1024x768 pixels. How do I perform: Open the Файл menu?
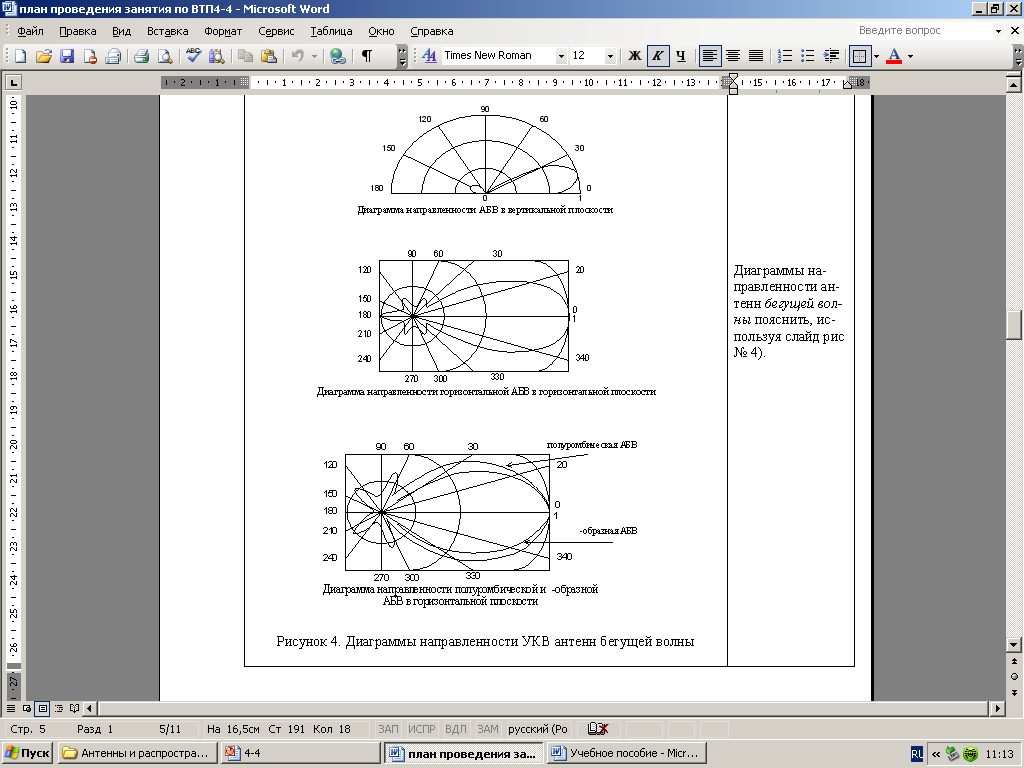pos(30,31)
